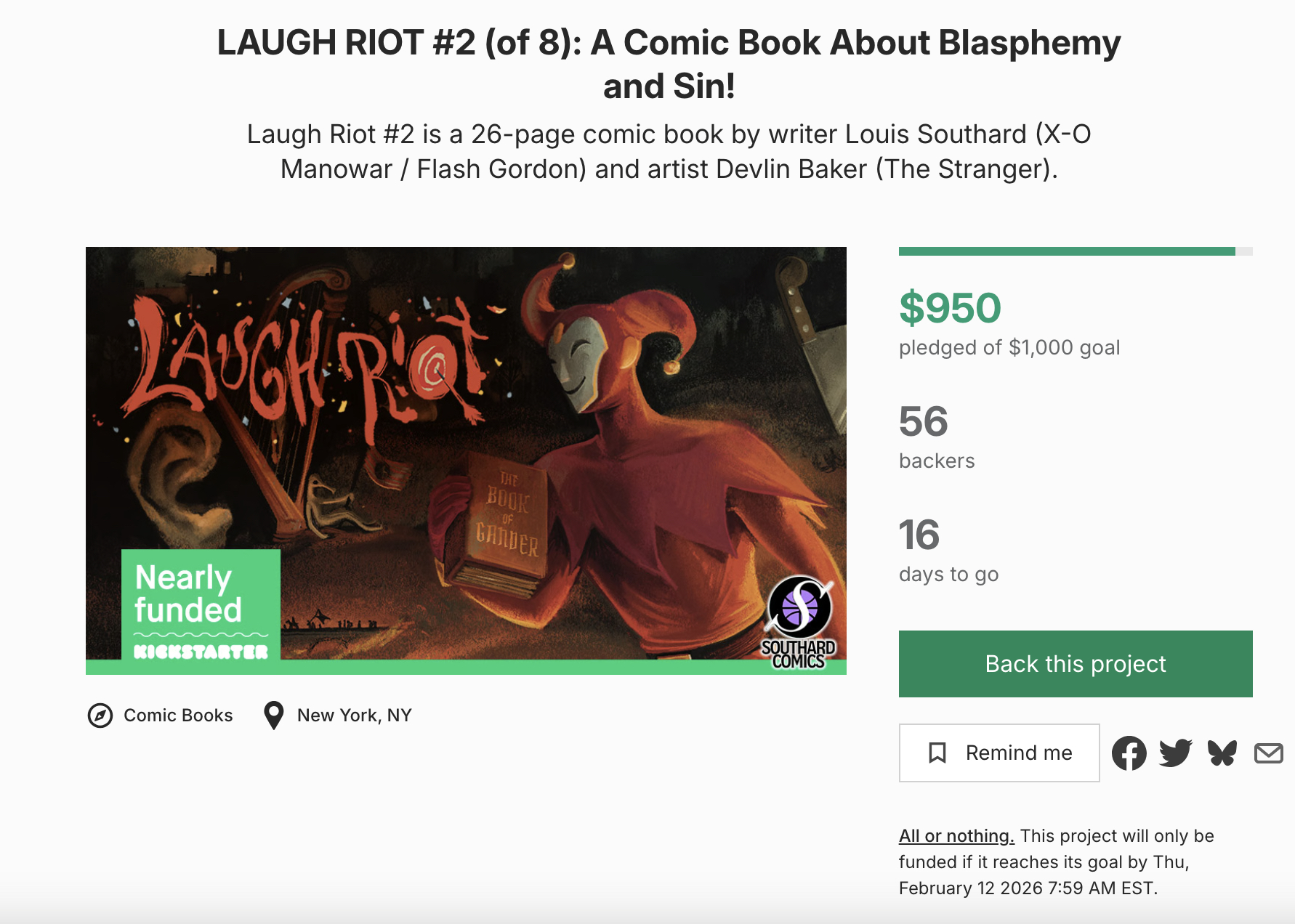Open the New York, NY location link
Viewport: 1295px width, 924px height.
pos(354,716)
